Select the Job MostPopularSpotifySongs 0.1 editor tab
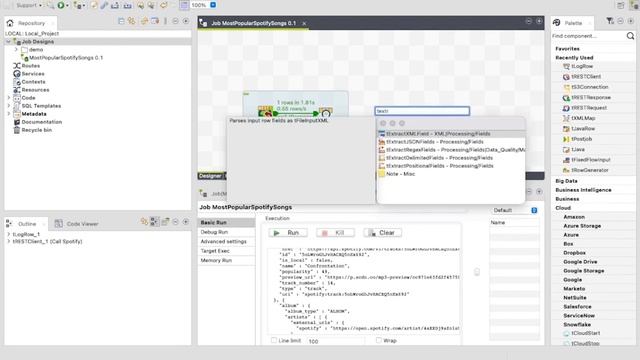The width and height of the screenshot is (640, 360). click(x=253, y=23)
